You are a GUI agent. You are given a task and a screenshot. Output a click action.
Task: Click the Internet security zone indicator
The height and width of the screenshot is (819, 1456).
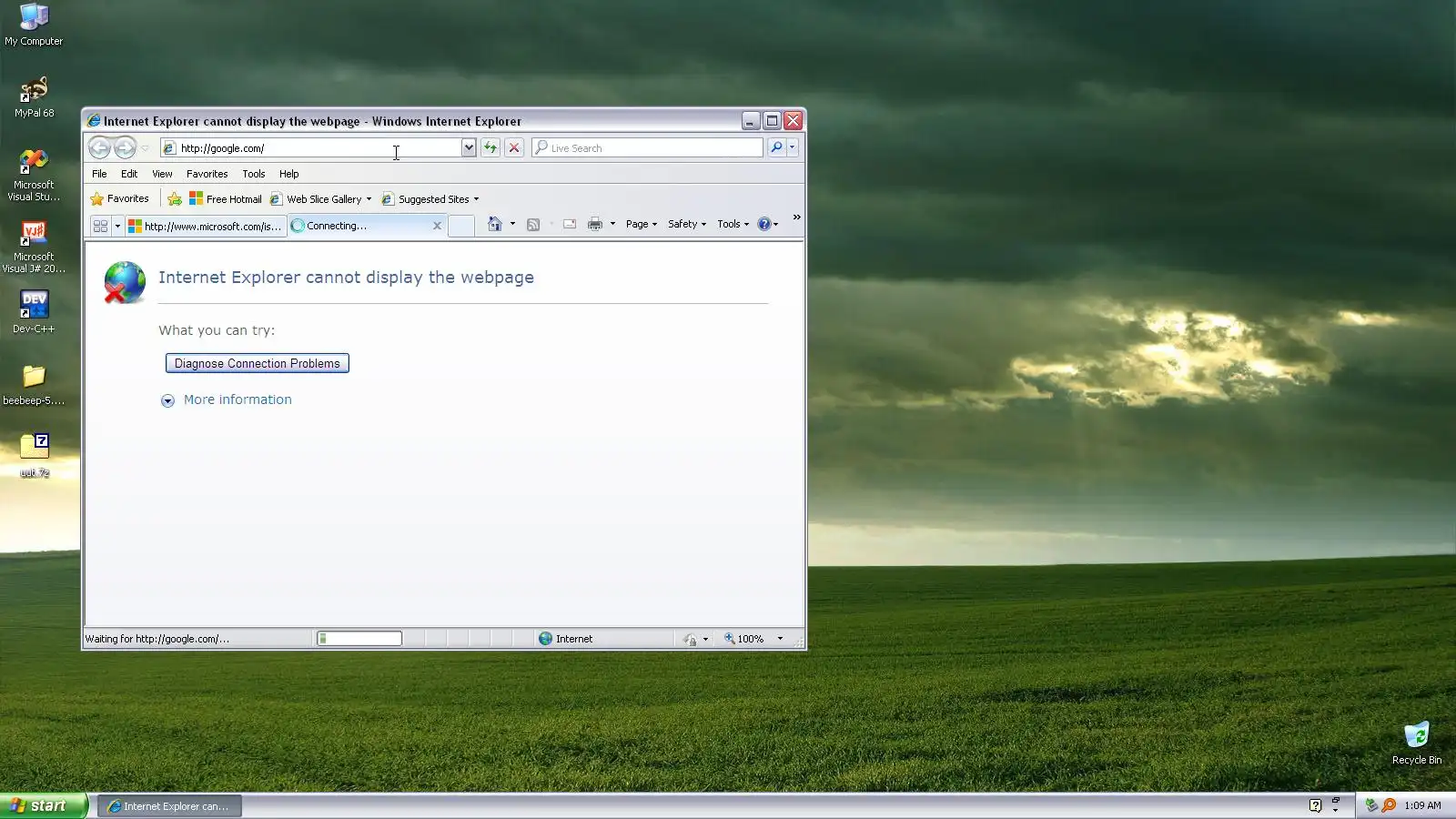point(566,639)
